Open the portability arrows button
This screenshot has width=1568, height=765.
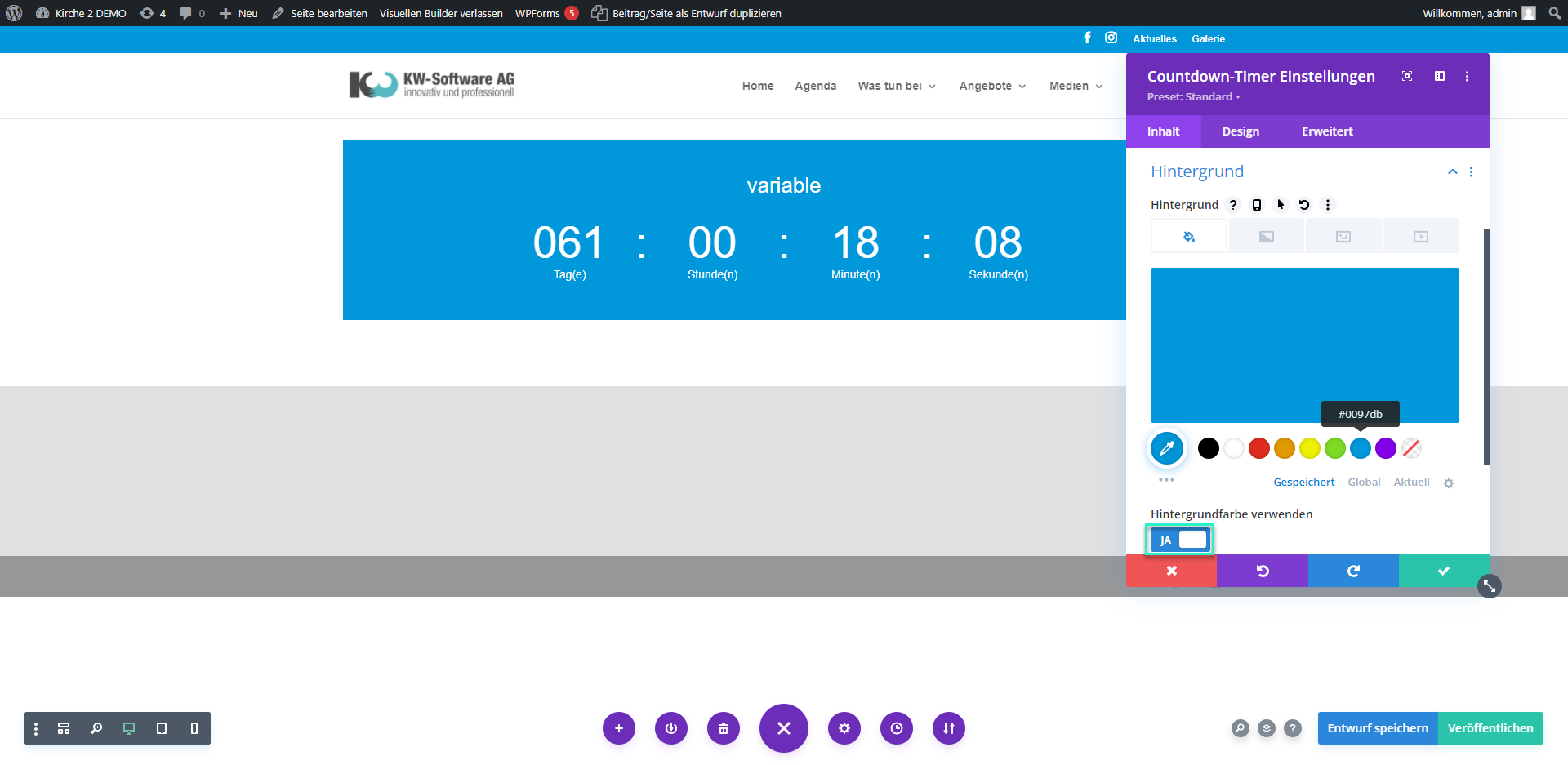pos(949,728)
